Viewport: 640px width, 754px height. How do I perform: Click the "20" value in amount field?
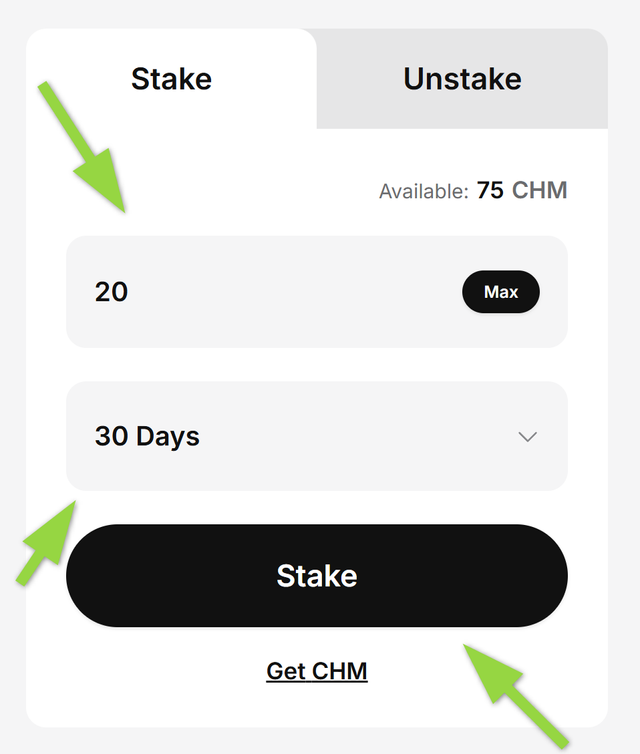[111, 292]
